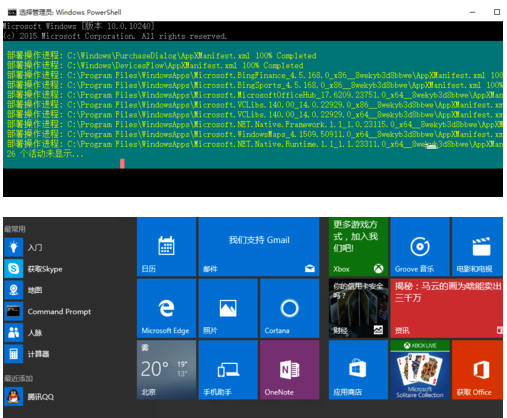Viewport: 507px width, 418px height.
Task: Click '26 个活动未显示...' line in PowerShell
Action: point(45,154)
